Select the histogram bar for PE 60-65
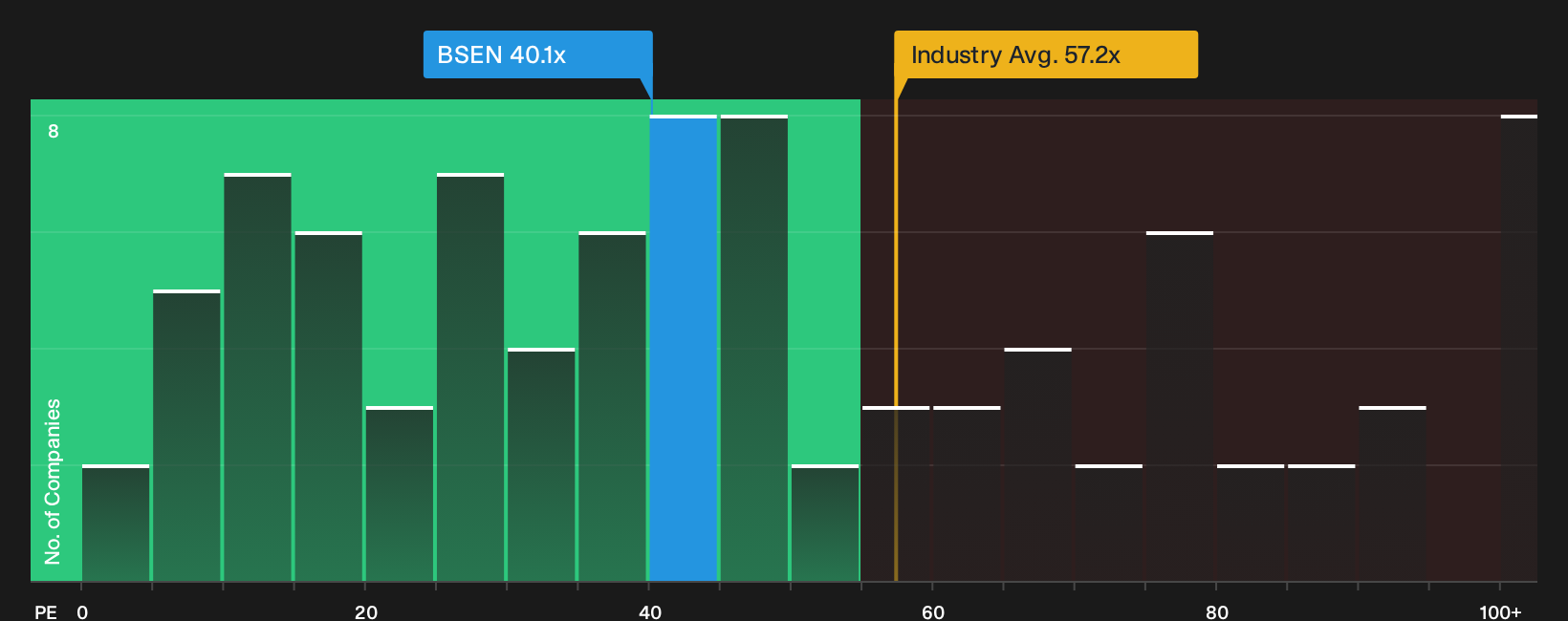1568x621 pixels. (967, 494)
